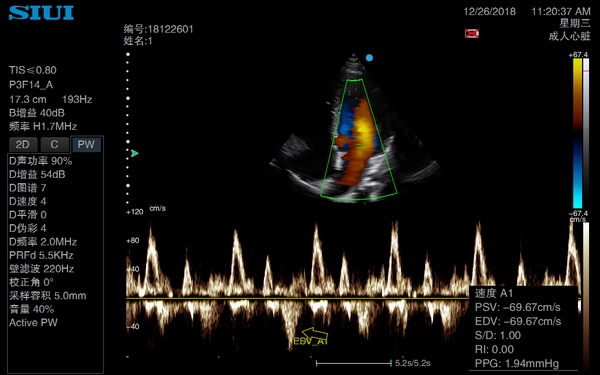Select the D增益 54dB parameter

37,174
